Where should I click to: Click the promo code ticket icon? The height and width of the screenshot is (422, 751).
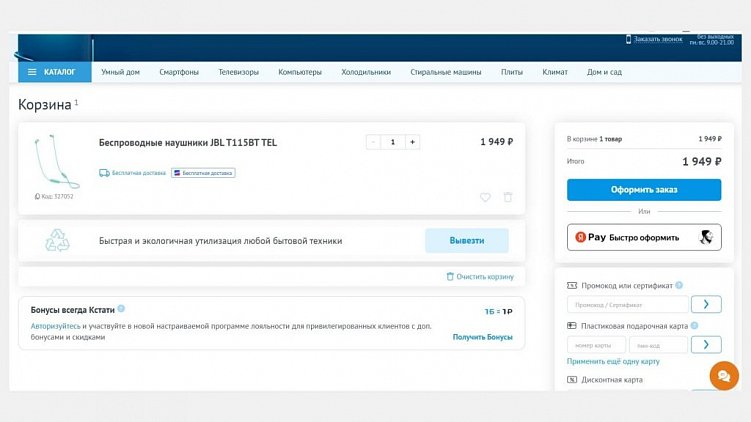572,285
